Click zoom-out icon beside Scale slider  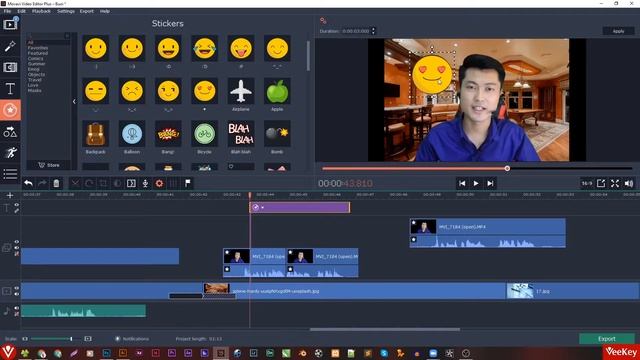click(x=25, y=339)
